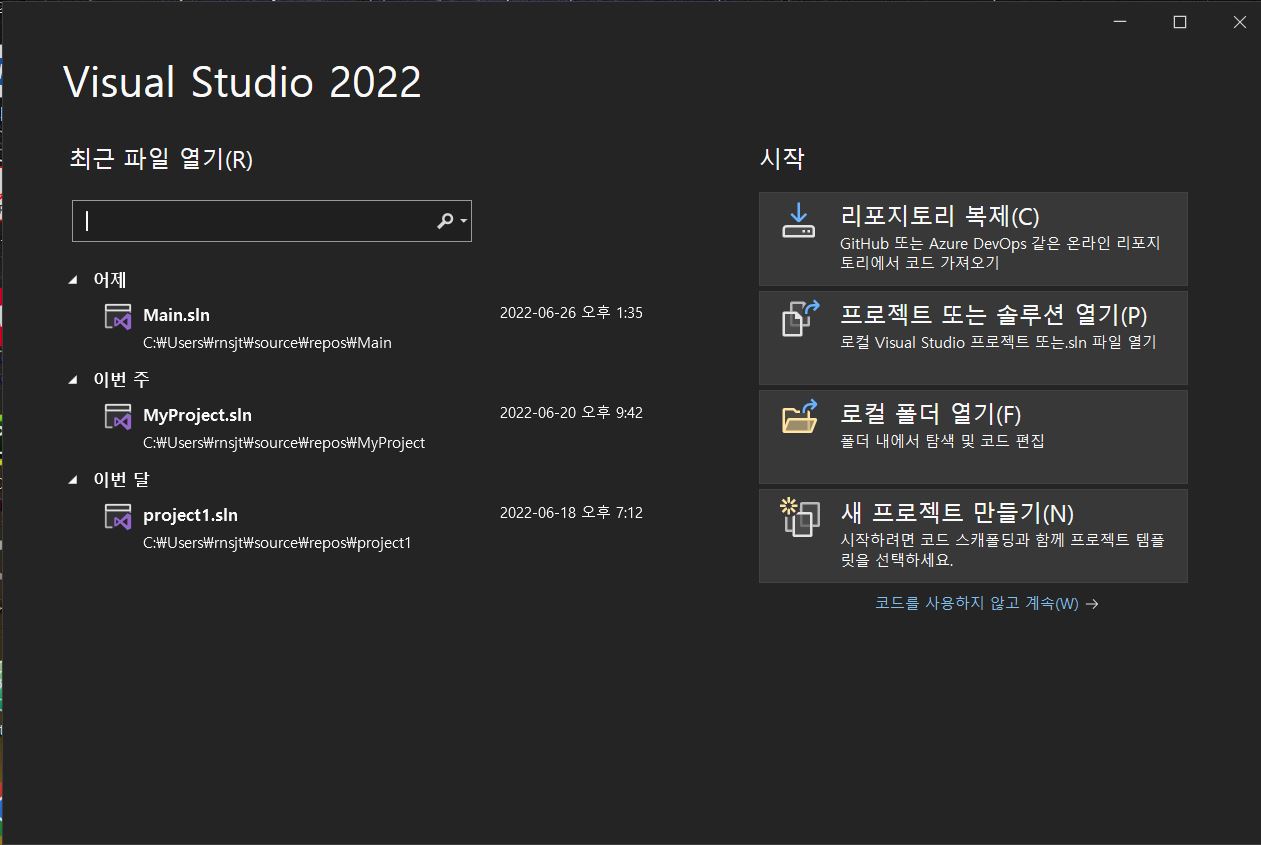Click the 로컬 폴더 열기(F) button

pyautogui.click(x=973, y=437)
